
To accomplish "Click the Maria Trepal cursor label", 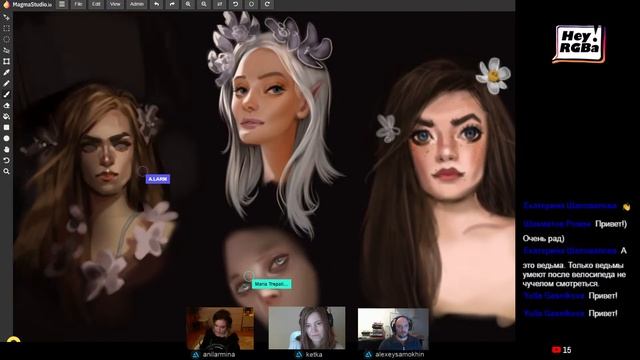I will point(271,284).
